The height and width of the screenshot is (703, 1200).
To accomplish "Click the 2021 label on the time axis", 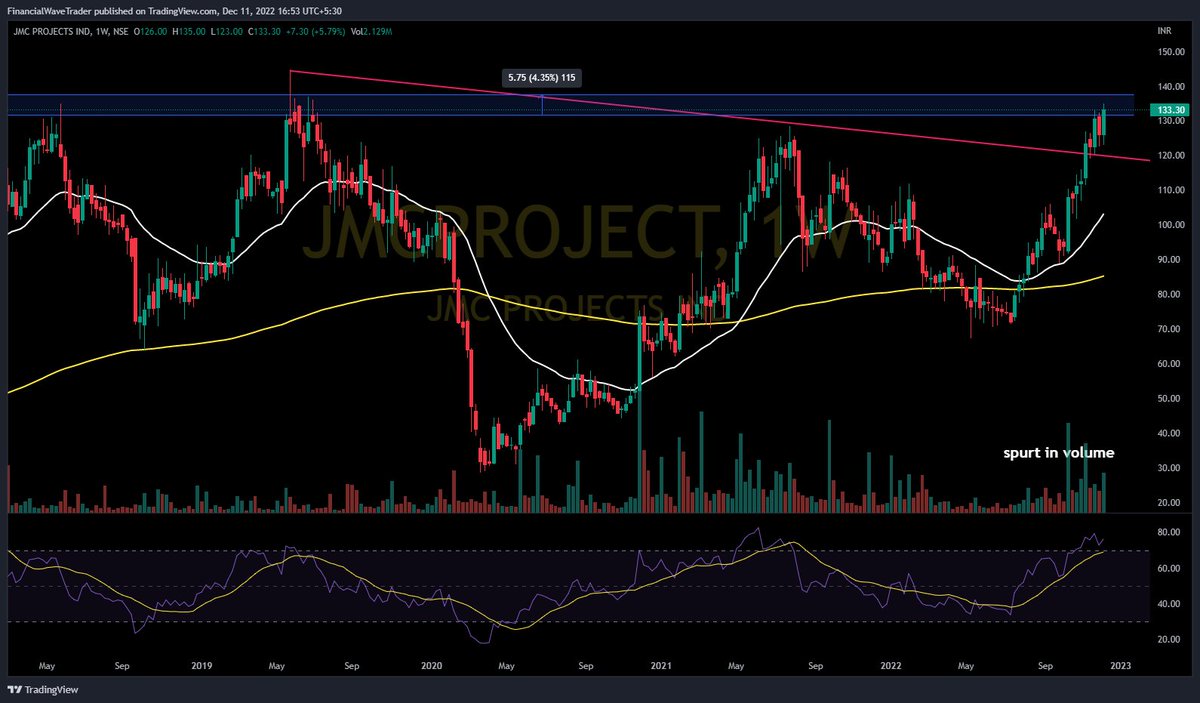I will (660, 664).
